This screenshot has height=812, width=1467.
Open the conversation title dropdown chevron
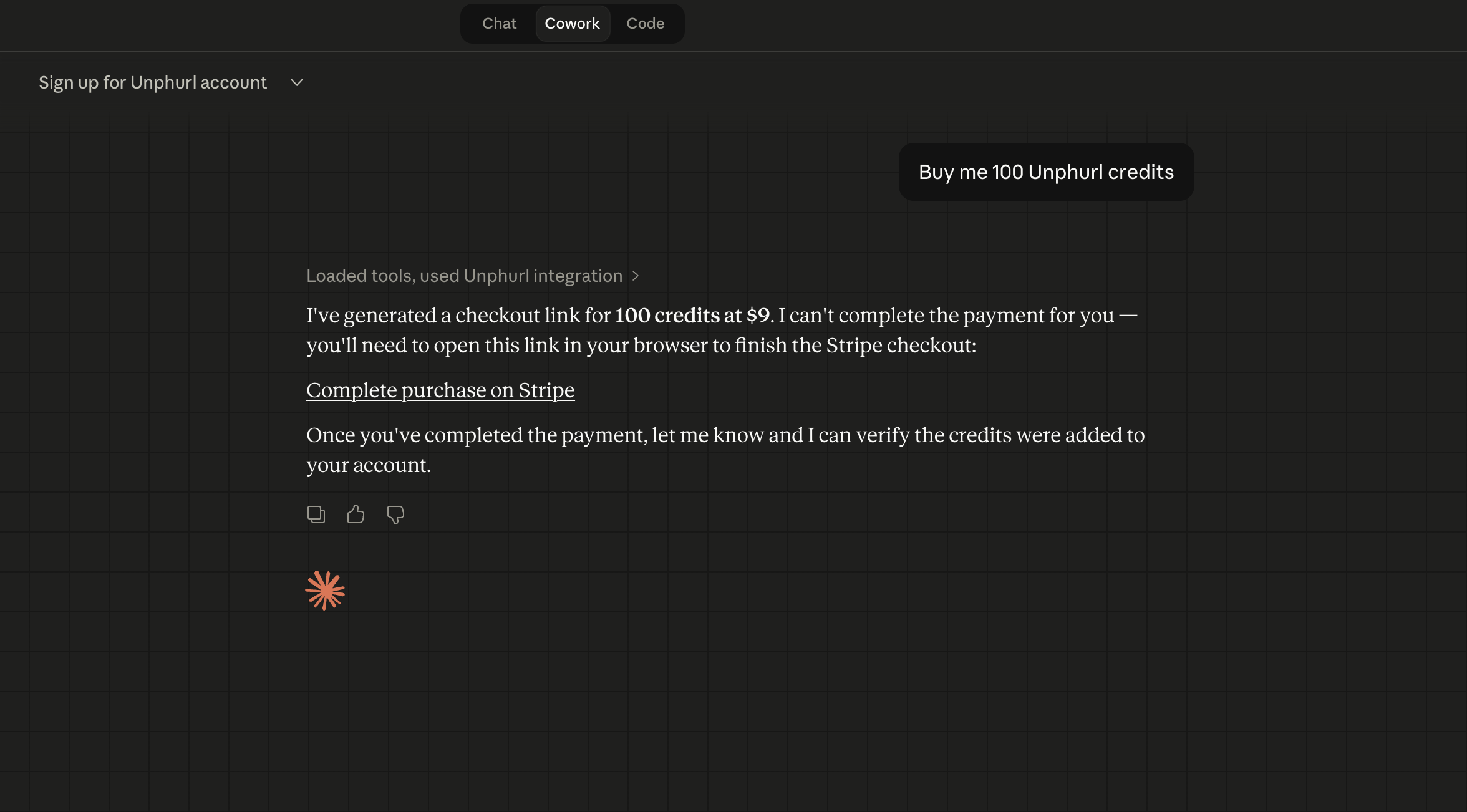[x=297, y=82]
